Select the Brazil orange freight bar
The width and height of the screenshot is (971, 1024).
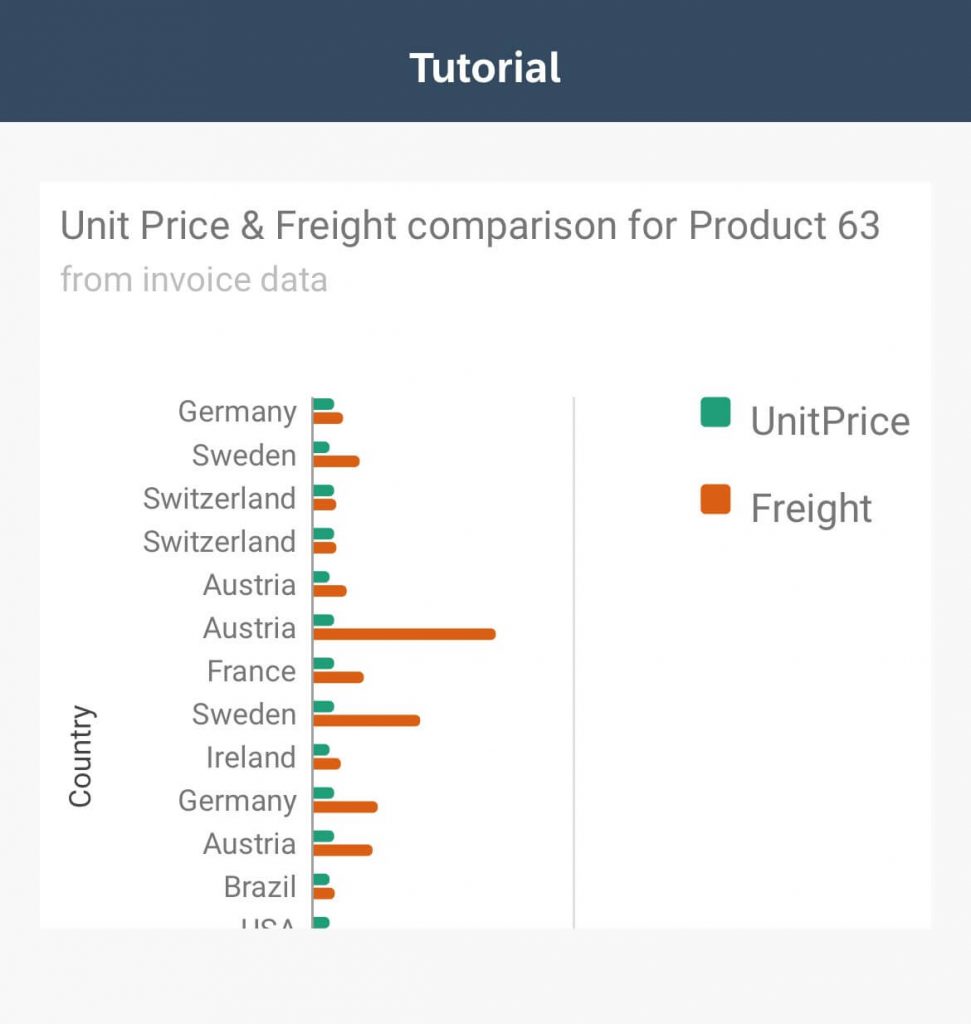tap(324, 893)
